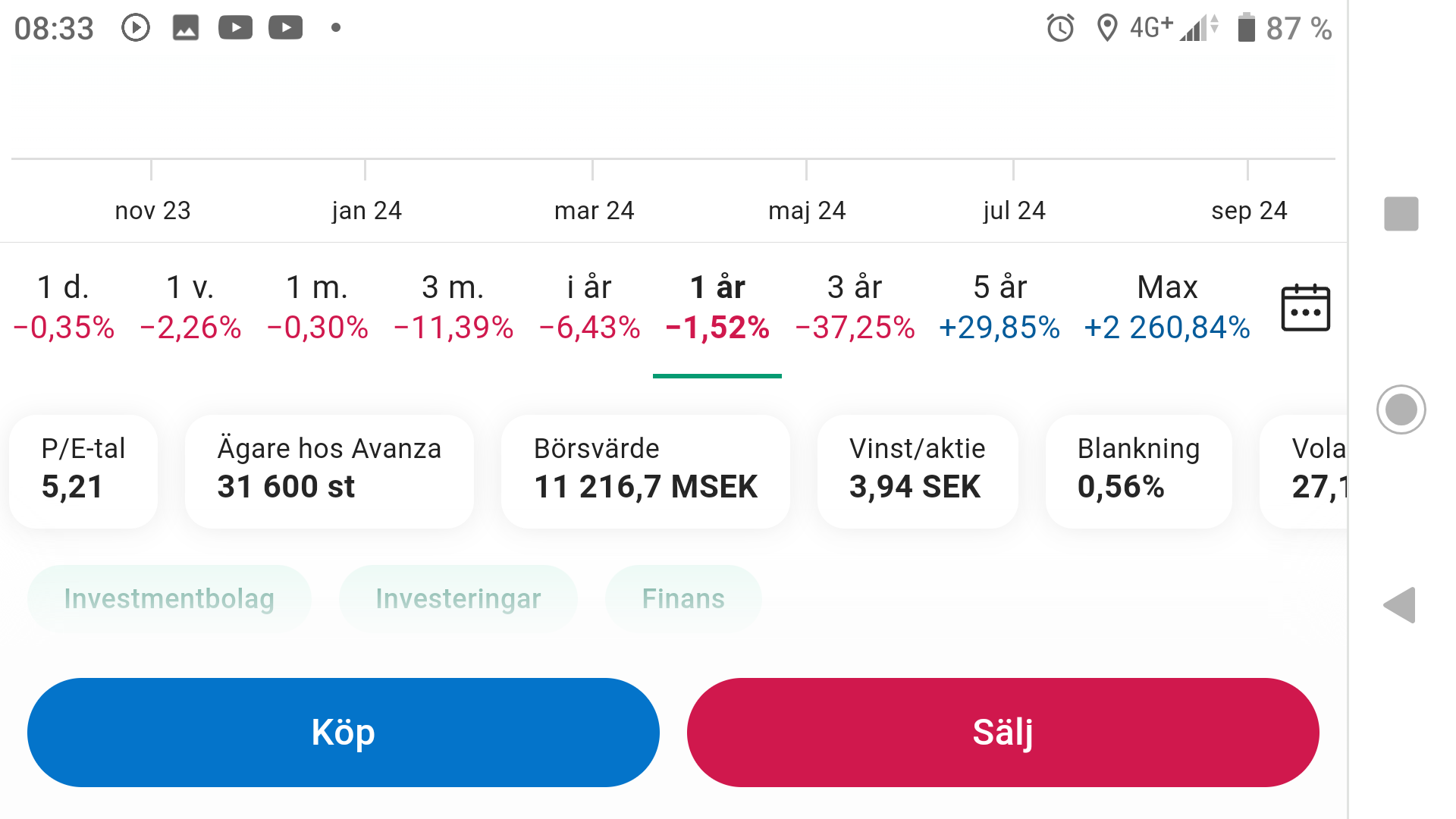This screenshot has width=1456, height=819.
Task: Tap the jul 24 chart axis marker
Action: tap(1014, 210)
